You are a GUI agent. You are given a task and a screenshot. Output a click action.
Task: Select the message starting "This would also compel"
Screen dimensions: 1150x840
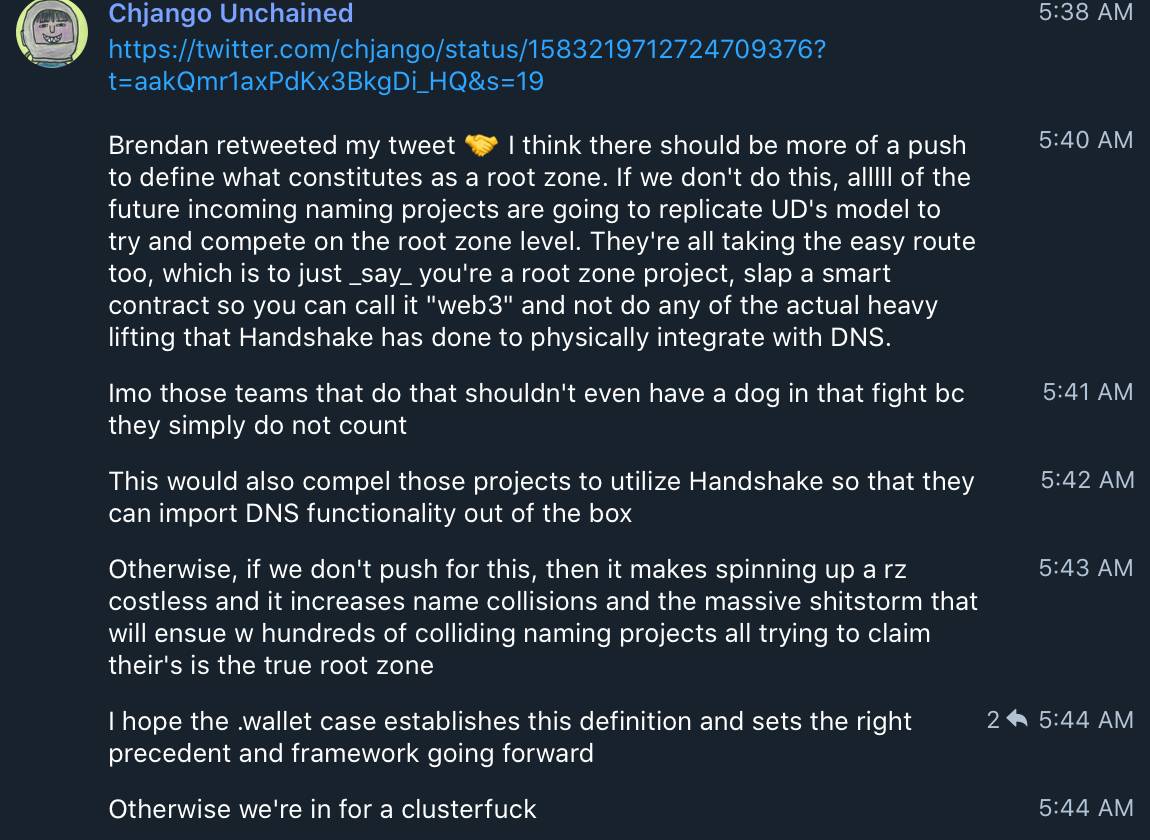click(540, 497)
